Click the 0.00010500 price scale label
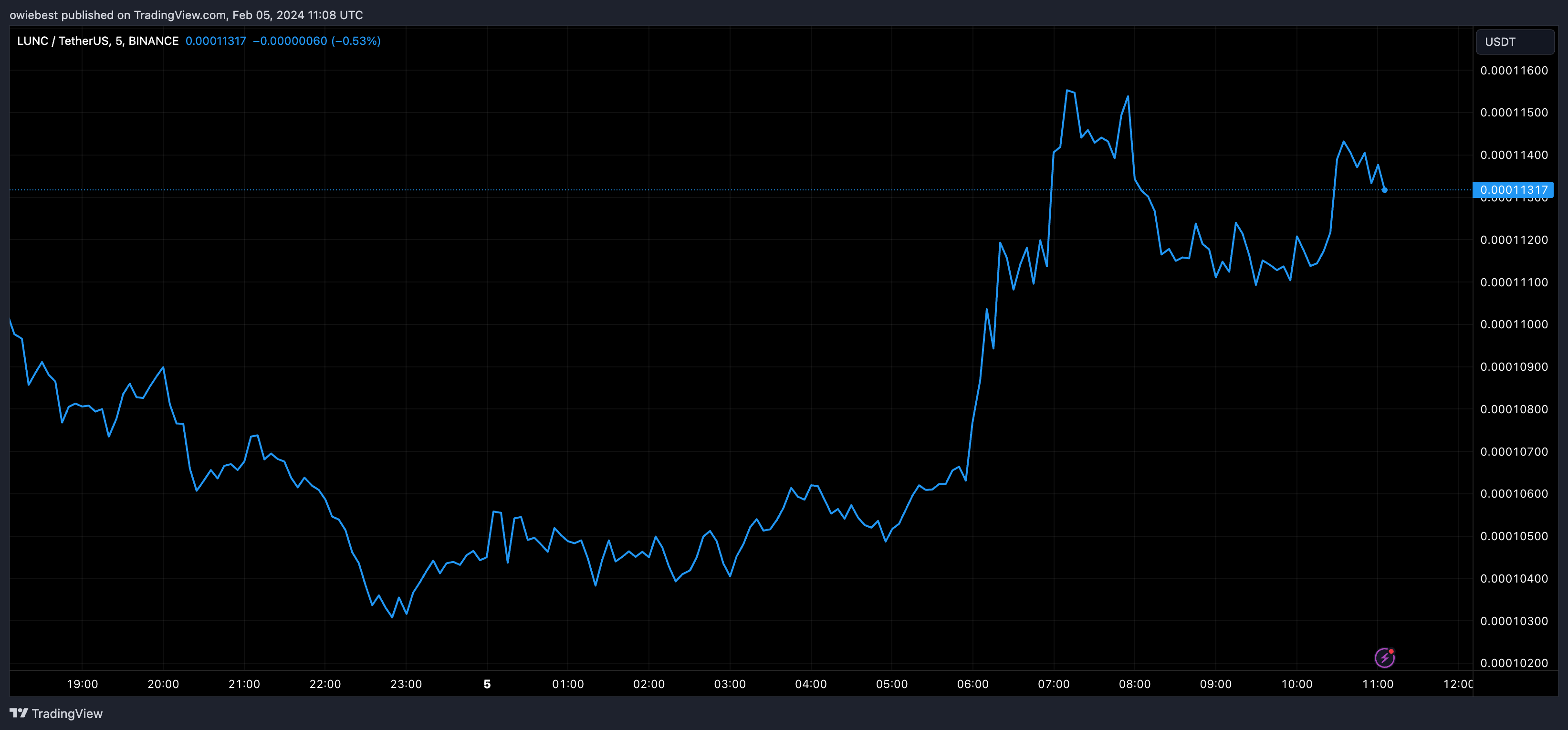1568x730 pixels. [x=1514, y=536]
